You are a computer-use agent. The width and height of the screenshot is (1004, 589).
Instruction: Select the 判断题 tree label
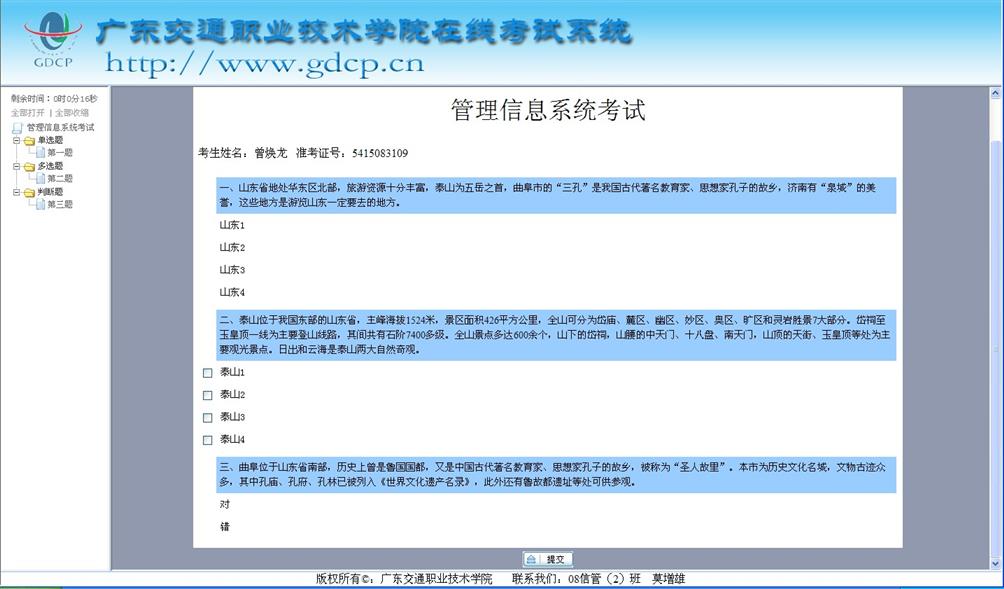click(x=51, y=191)
